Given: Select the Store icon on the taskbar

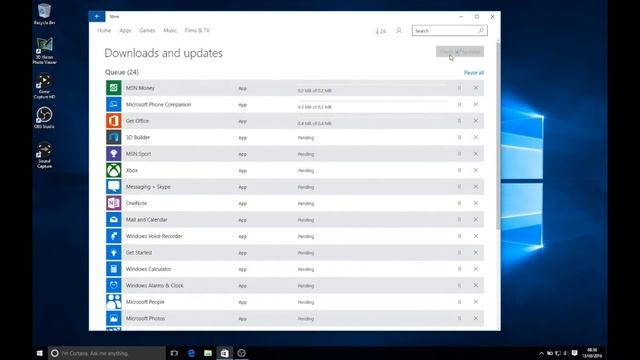Looking at the screenshot, I should pyautogui.click(x=224, y=353).
